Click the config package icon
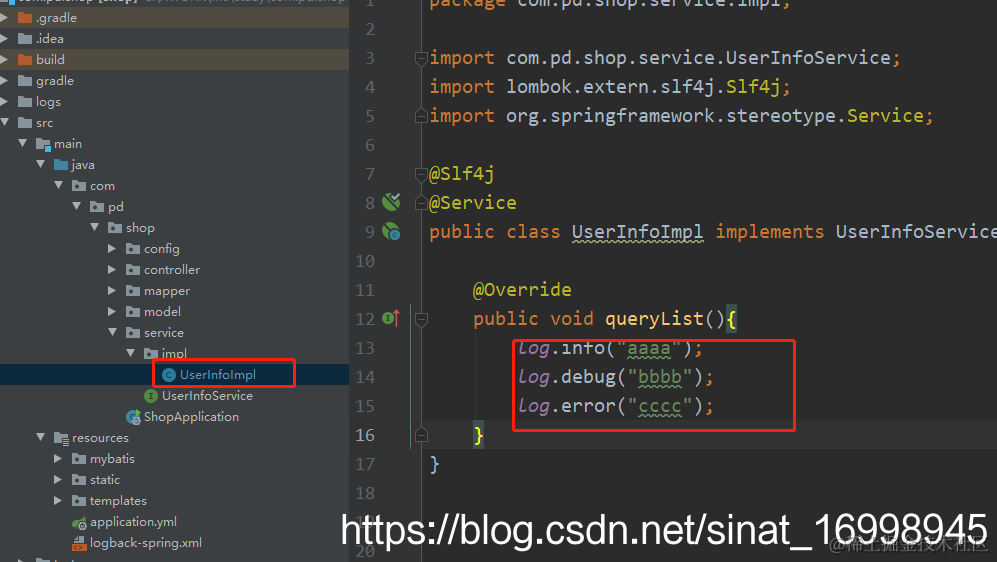This screenshot has width=997, height=562. click(x=133, y=249)
